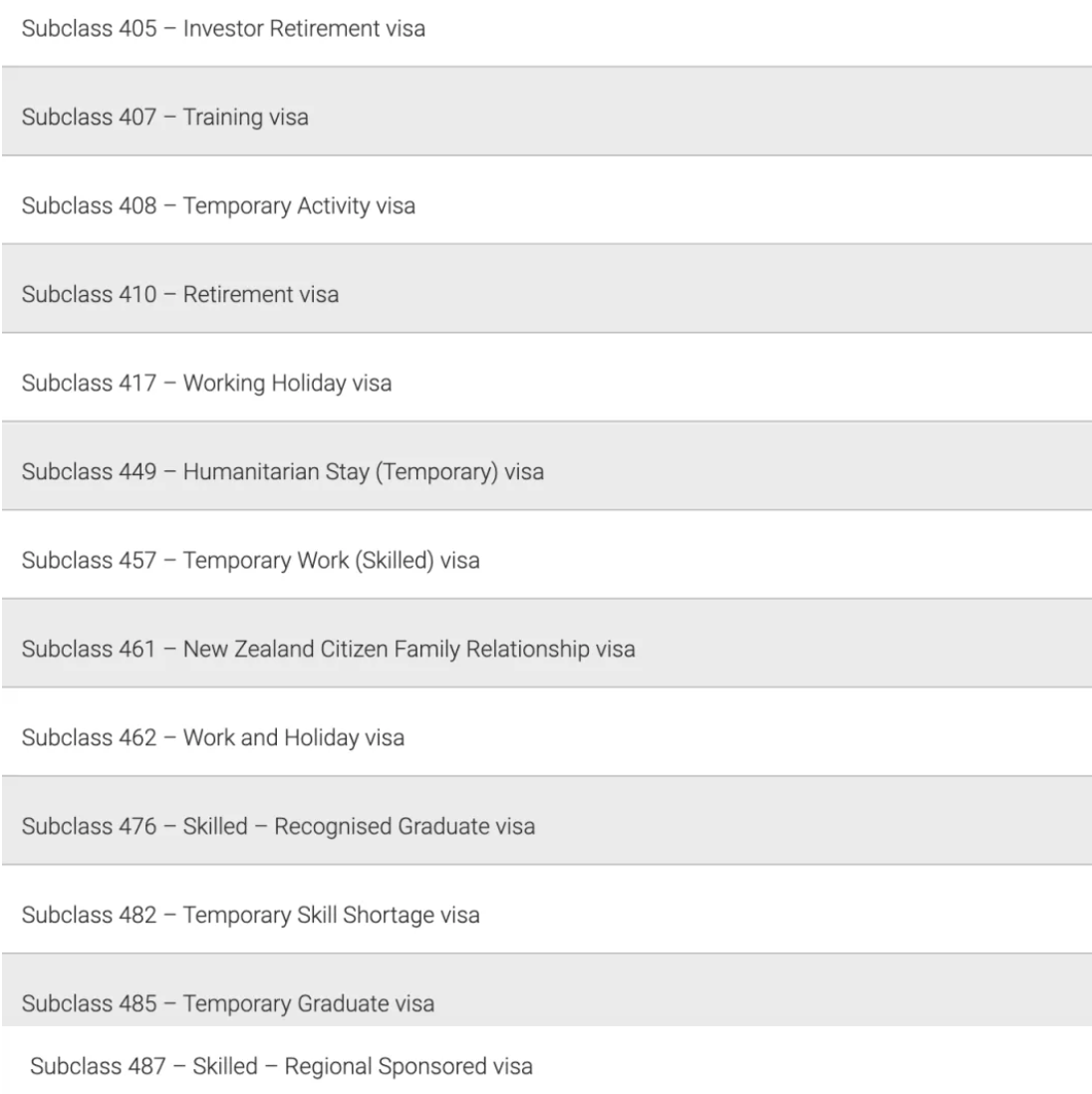This screenshot has width=1092, height=1094.
Task: Open Subclass 457 Temporary Work (Skilled) visa
Action: tap(250, 561)
